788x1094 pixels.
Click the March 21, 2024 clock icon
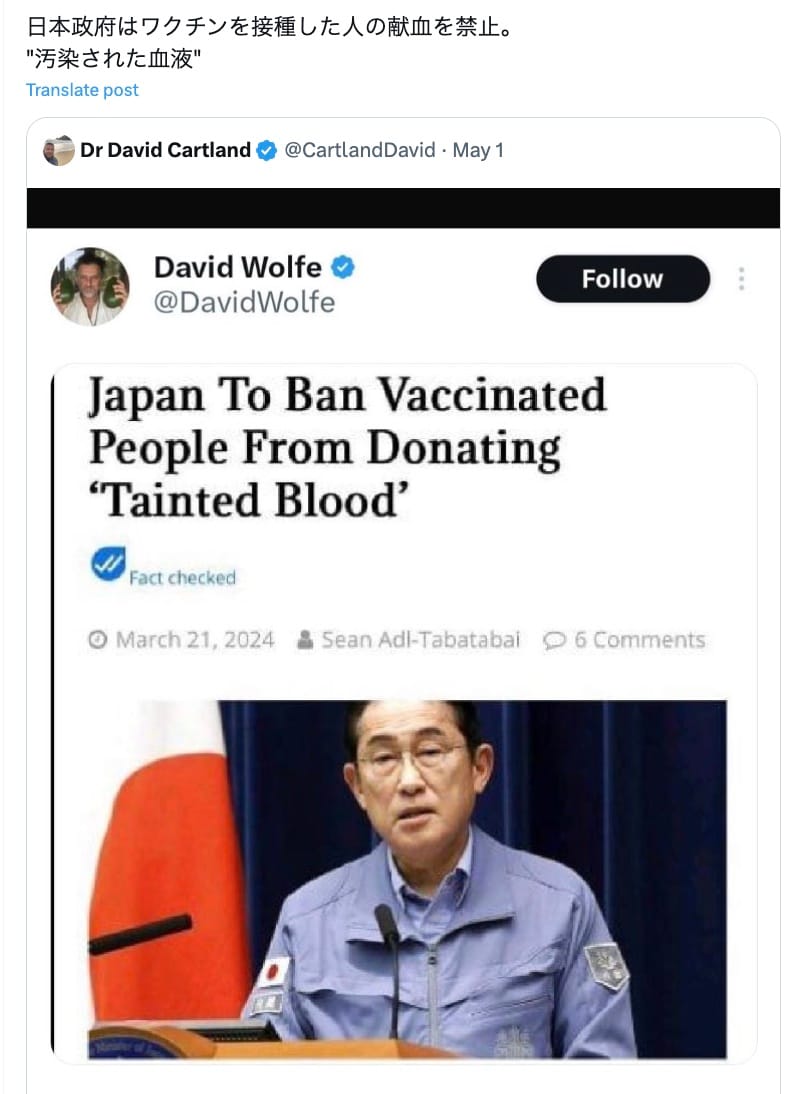coord(98,640)
